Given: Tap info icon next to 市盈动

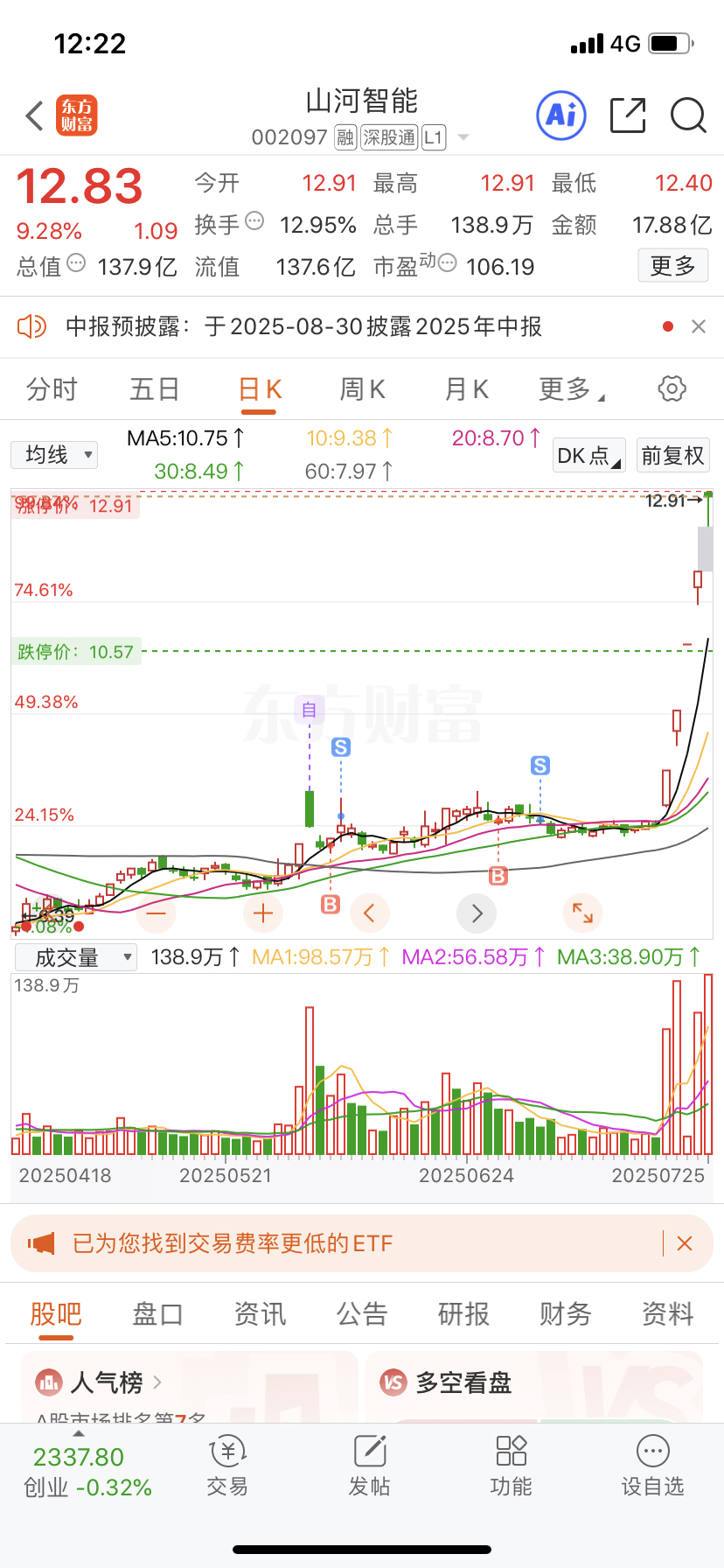Looking at the screenshot, I should (447, 262).
